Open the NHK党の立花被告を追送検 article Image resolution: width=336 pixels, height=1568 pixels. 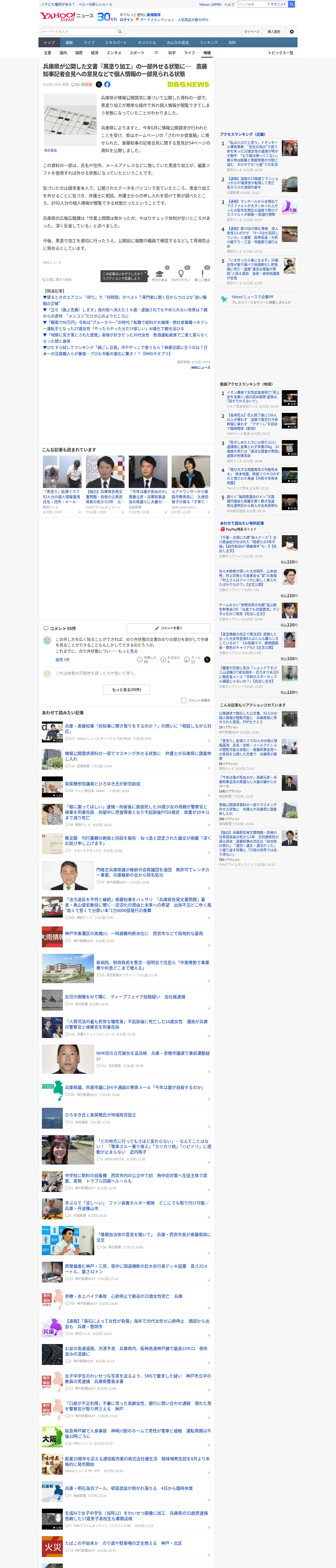point(153,1056)
